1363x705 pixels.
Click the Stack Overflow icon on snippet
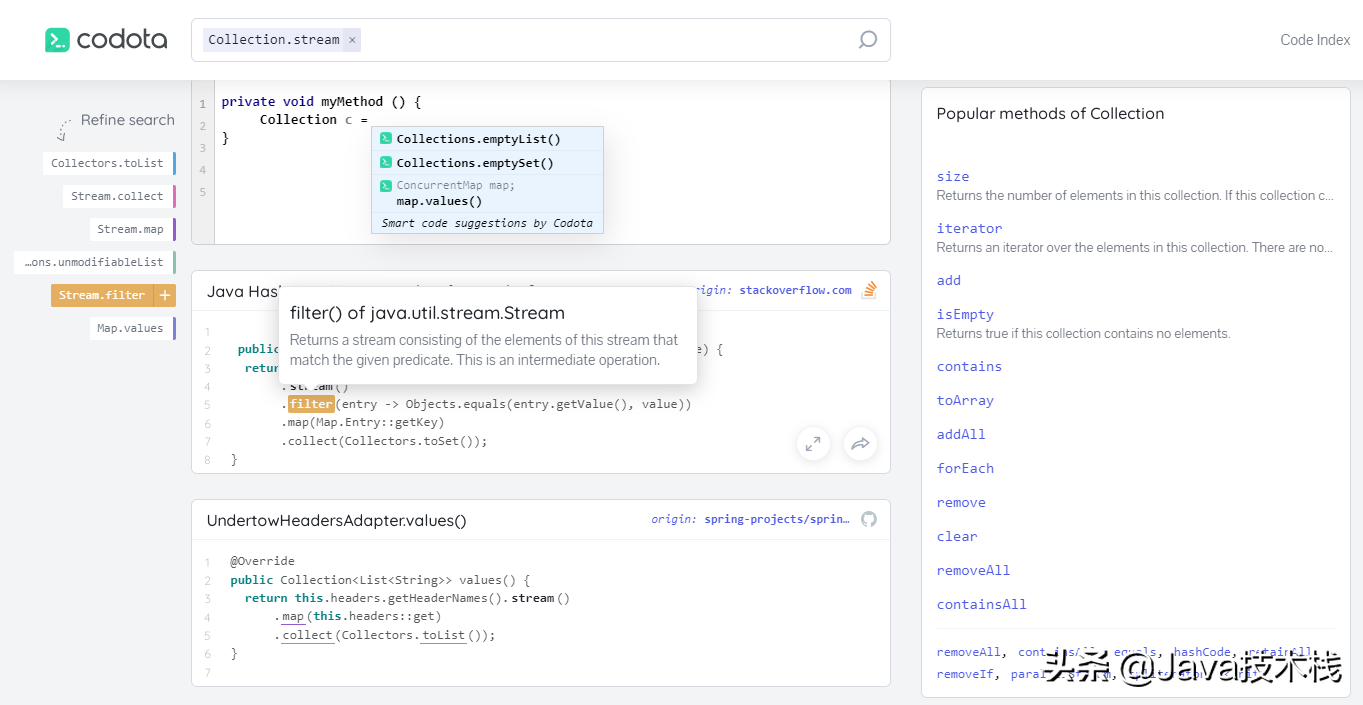tap(869, 290)
